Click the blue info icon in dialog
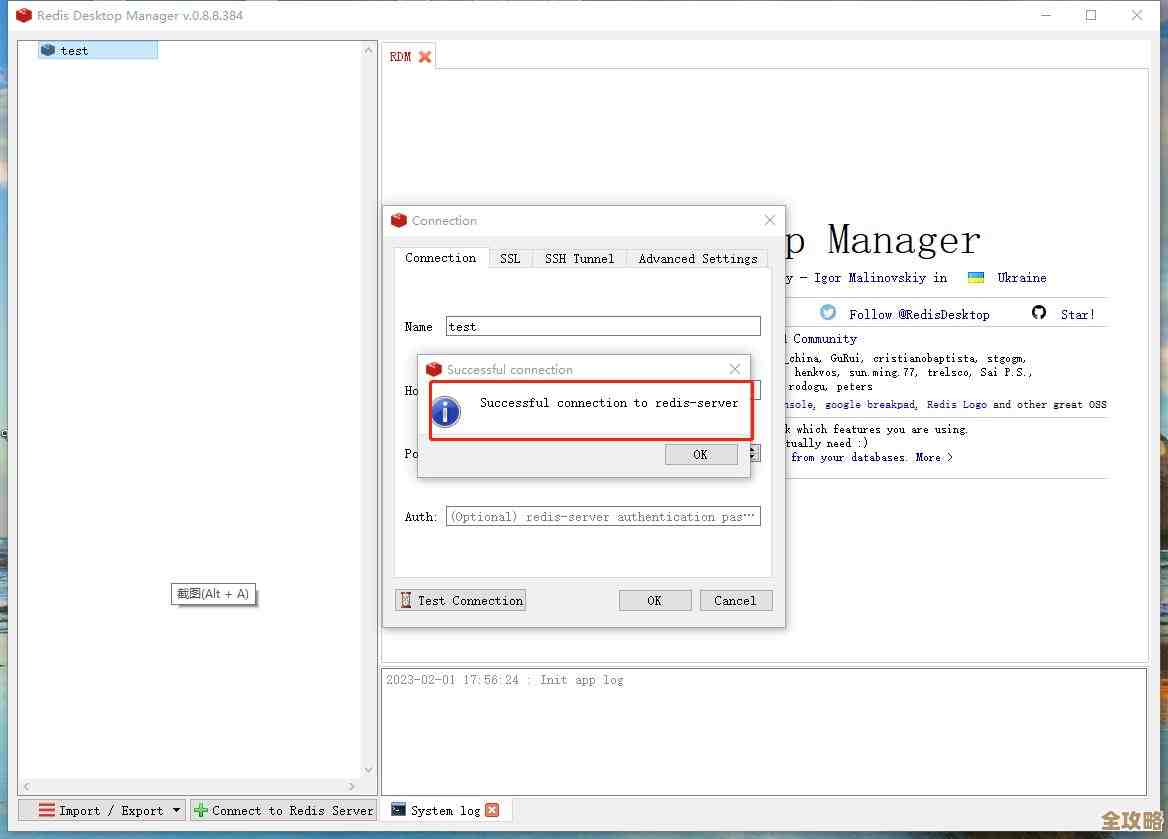1168x839 pixels. click(446, 411)
